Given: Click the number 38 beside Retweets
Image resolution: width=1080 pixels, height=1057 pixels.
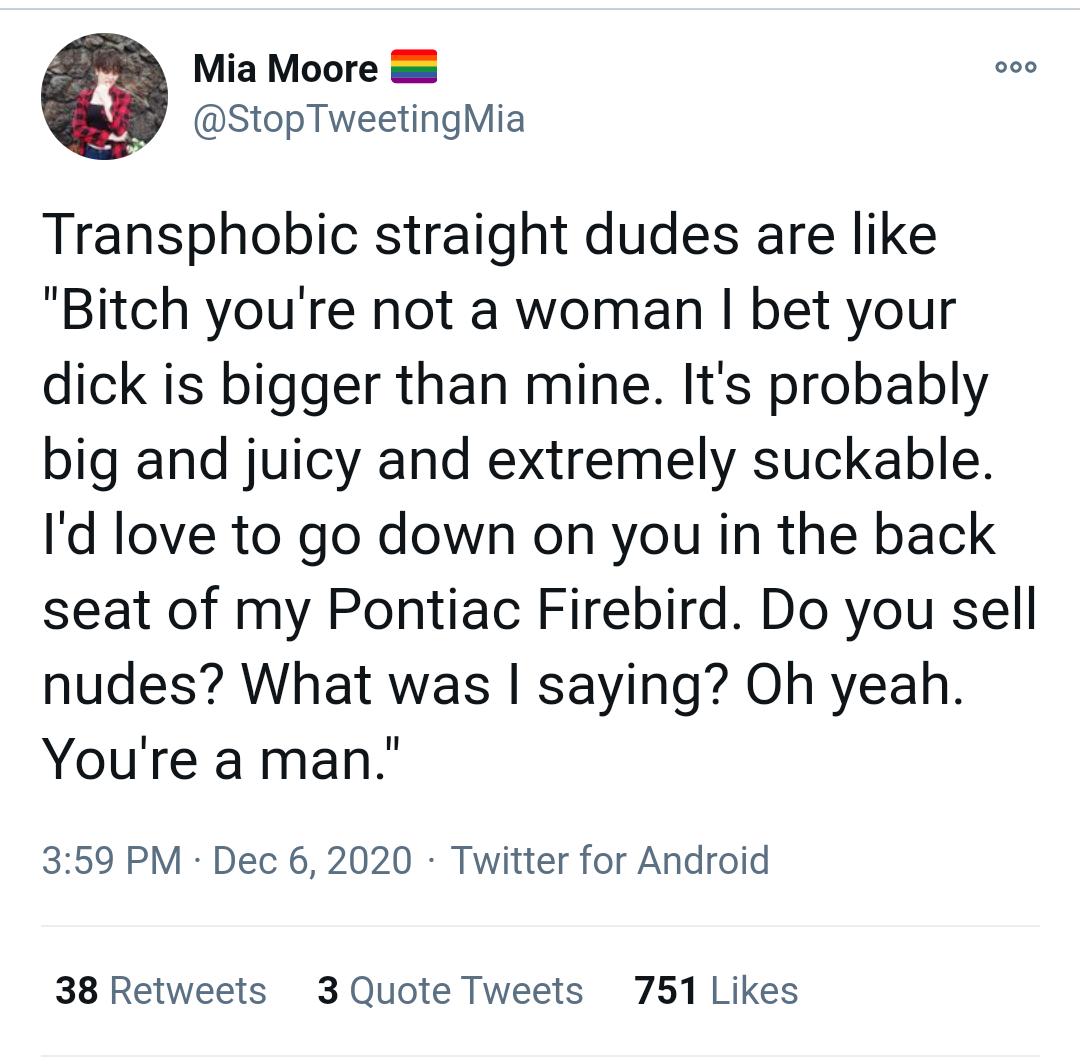Looking at the screenshot, I should pos(77,990).
